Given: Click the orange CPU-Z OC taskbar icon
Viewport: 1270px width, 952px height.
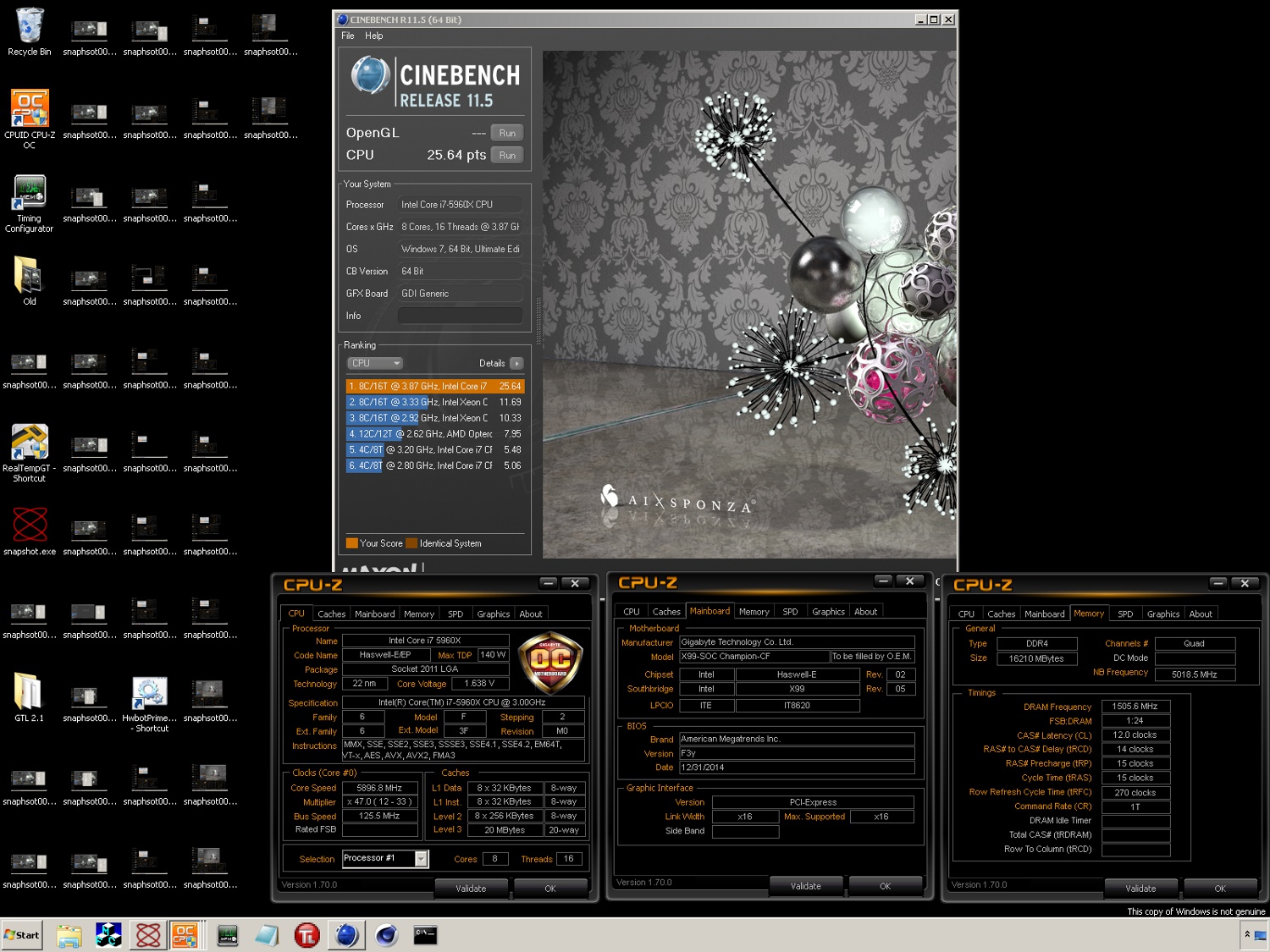Looking at the screenshot, I should 185,935.
